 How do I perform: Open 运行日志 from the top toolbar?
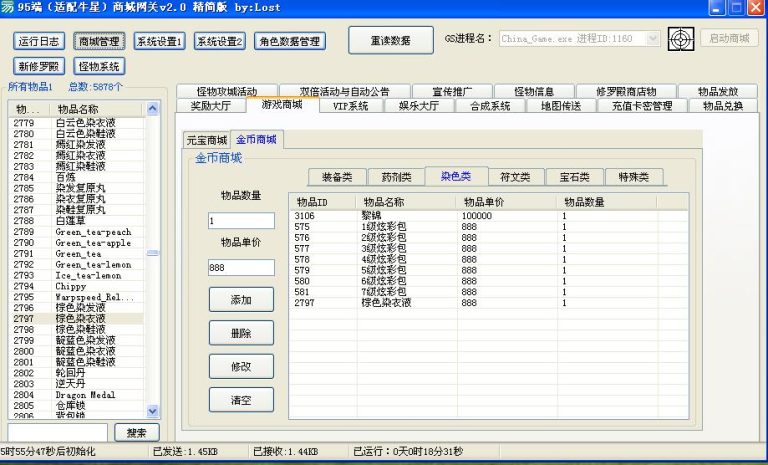point(40,41)
